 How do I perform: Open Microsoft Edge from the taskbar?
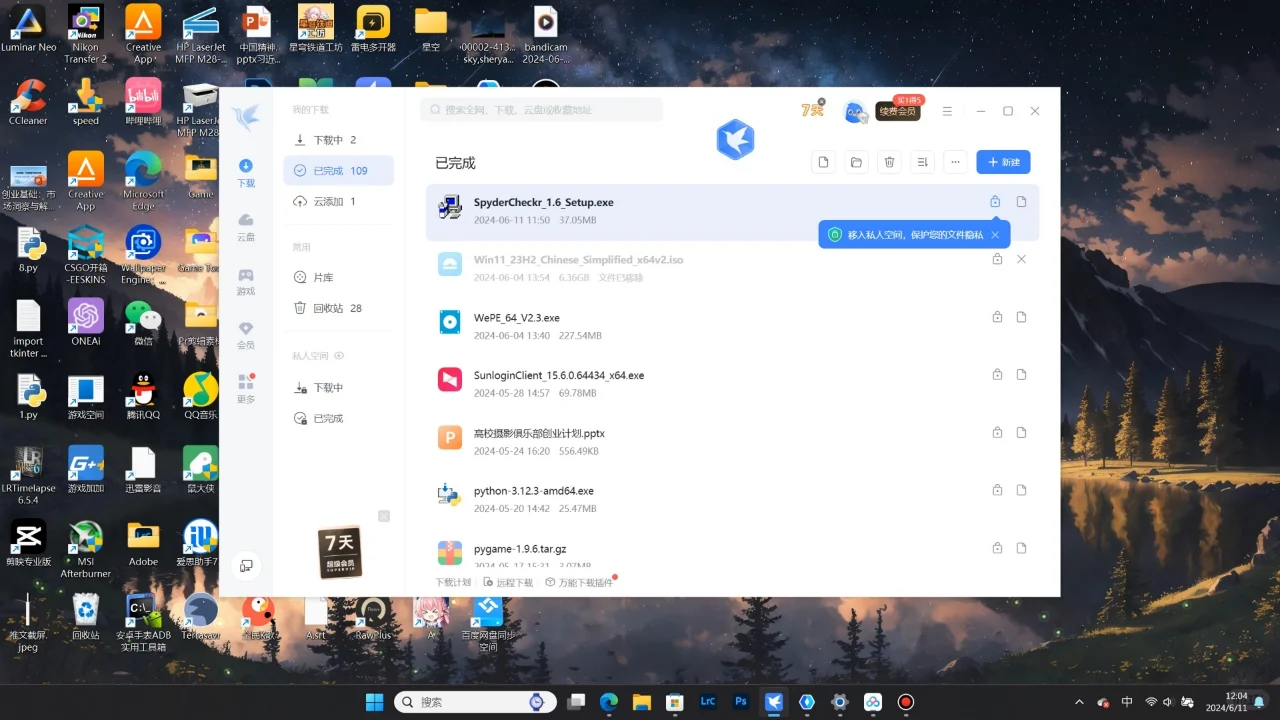pyautogui.click(x=609, y=702)
